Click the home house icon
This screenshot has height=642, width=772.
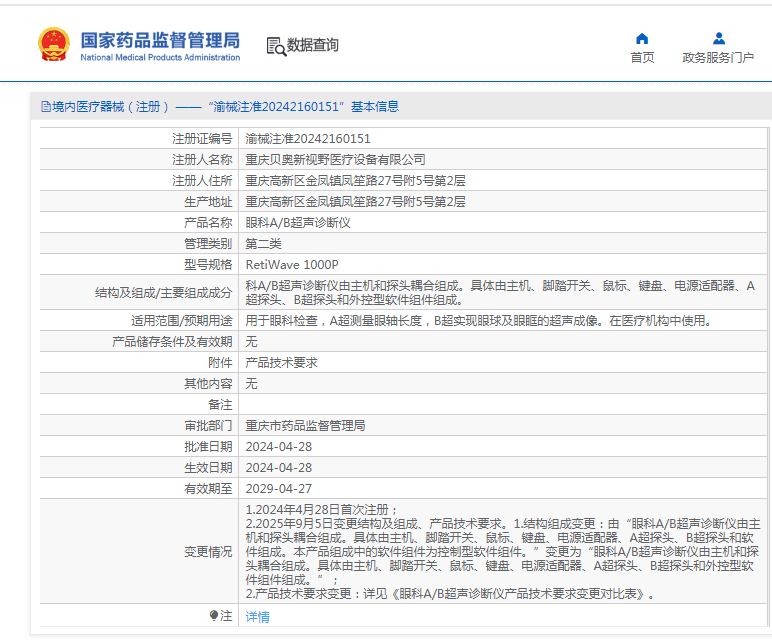[x=642, y=39]
